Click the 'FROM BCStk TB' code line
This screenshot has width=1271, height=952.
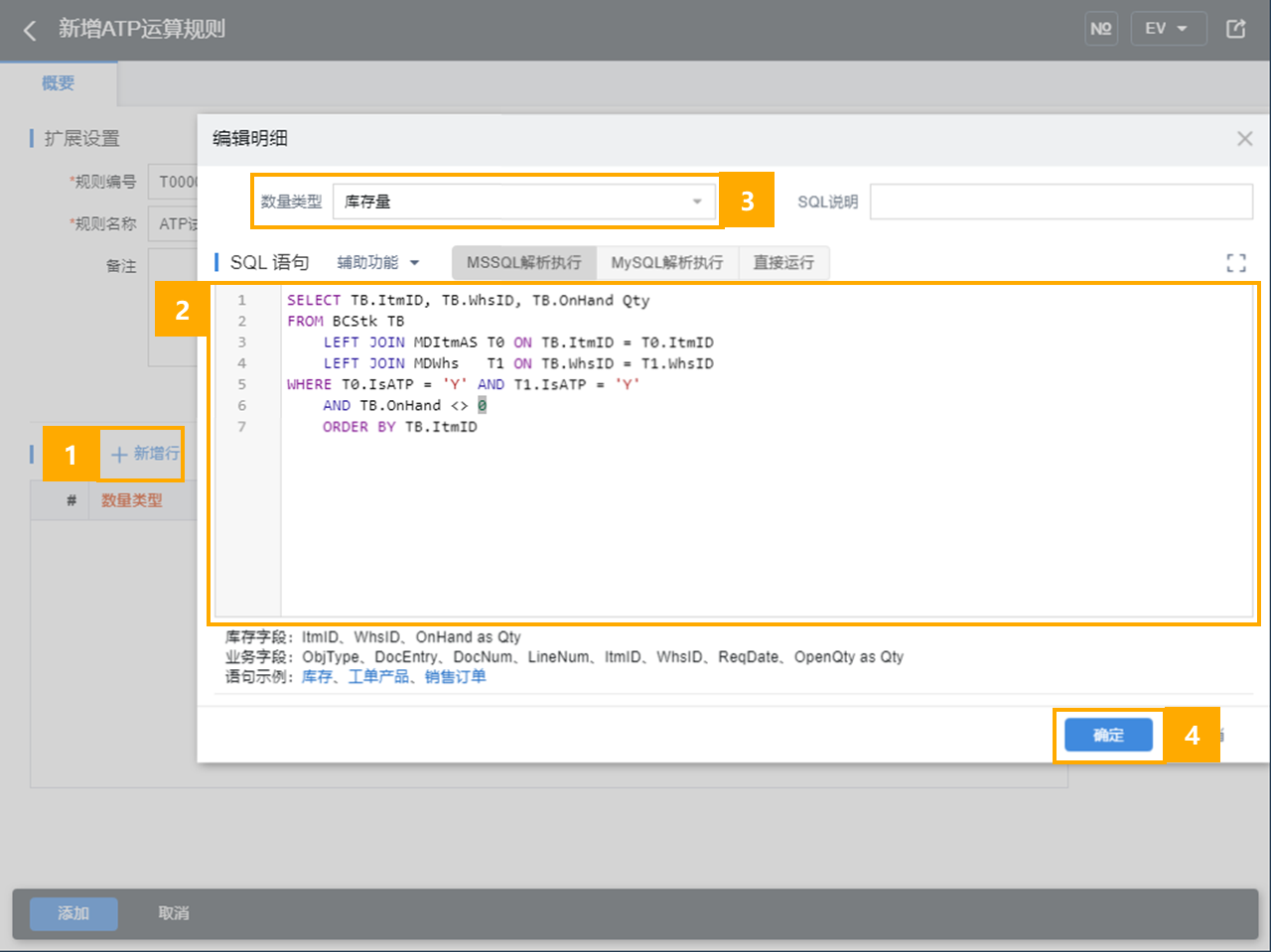click(x=346, y=321)
